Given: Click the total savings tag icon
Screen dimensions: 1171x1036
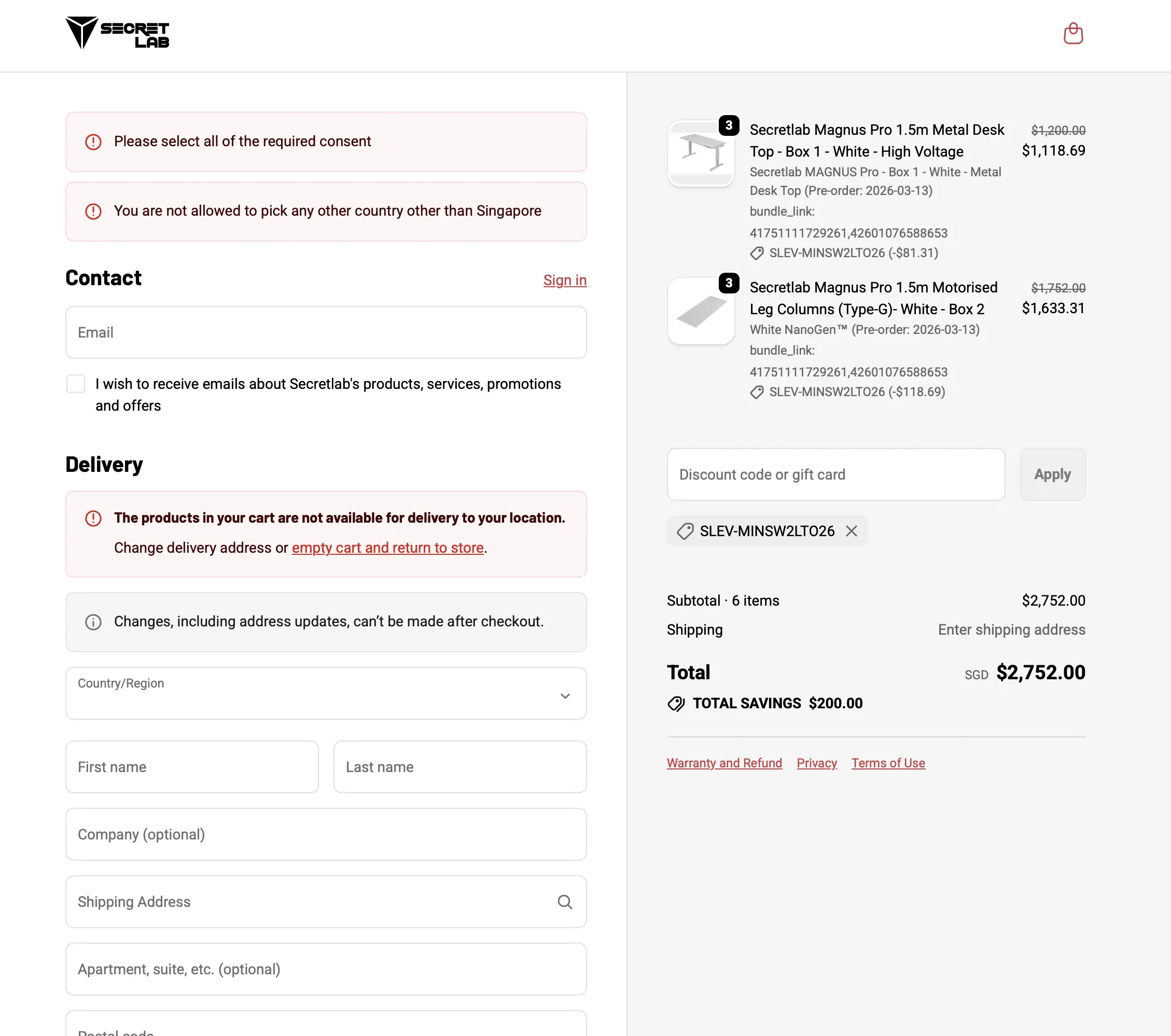Looking at the screenshot, I should [x=676, y=703].
